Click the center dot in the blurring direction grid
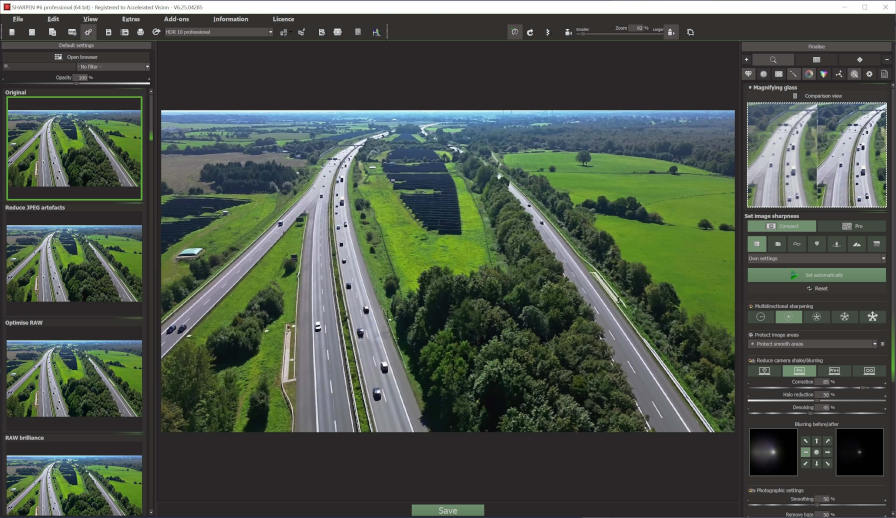The image size is (896, 518). pyautogui.click(x=816, y=452)
